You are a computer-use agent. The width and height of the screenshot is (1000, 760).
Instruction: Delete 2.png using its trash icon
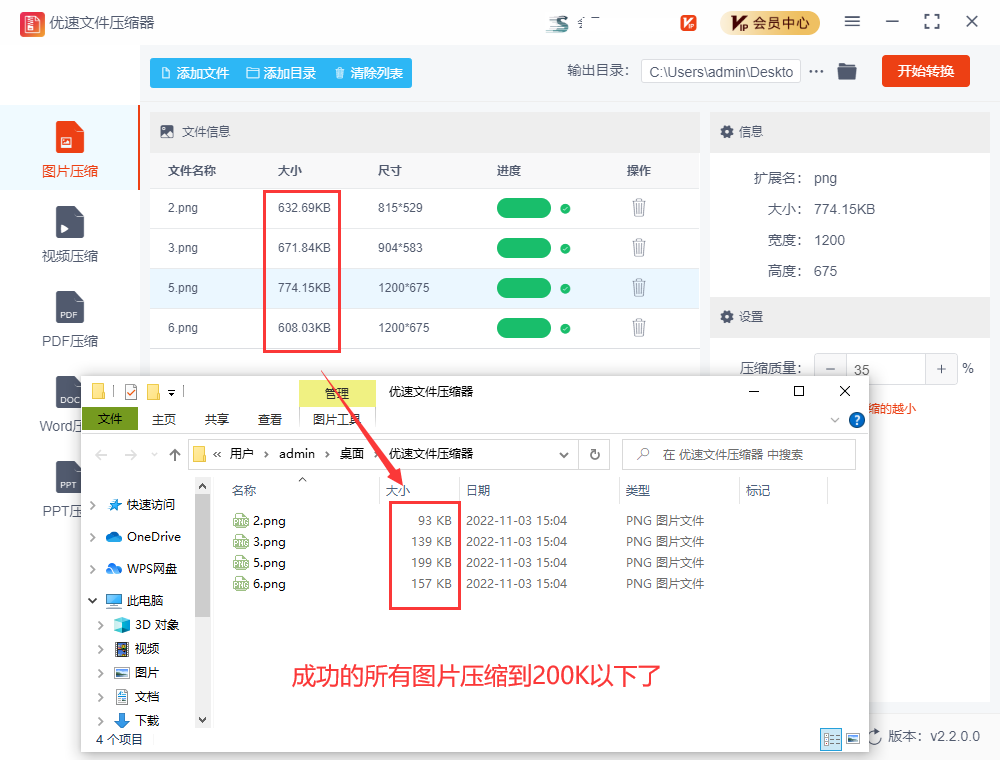(638, 208)
